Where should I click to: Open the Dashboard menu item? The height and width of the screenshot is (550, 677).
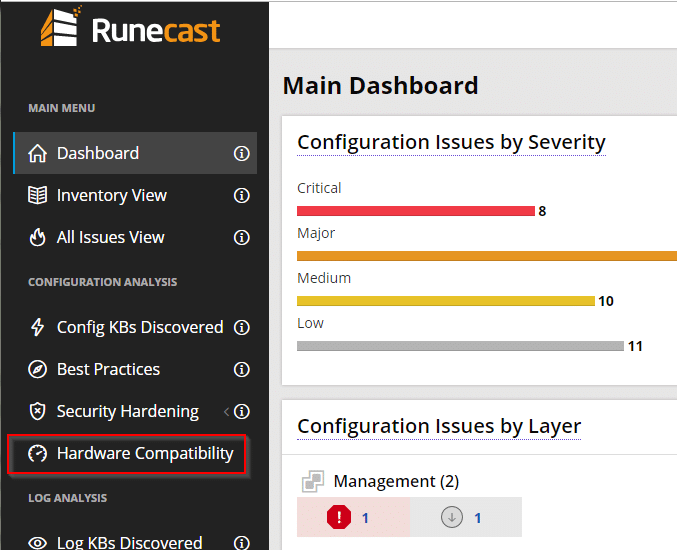[x=135, y=153]
